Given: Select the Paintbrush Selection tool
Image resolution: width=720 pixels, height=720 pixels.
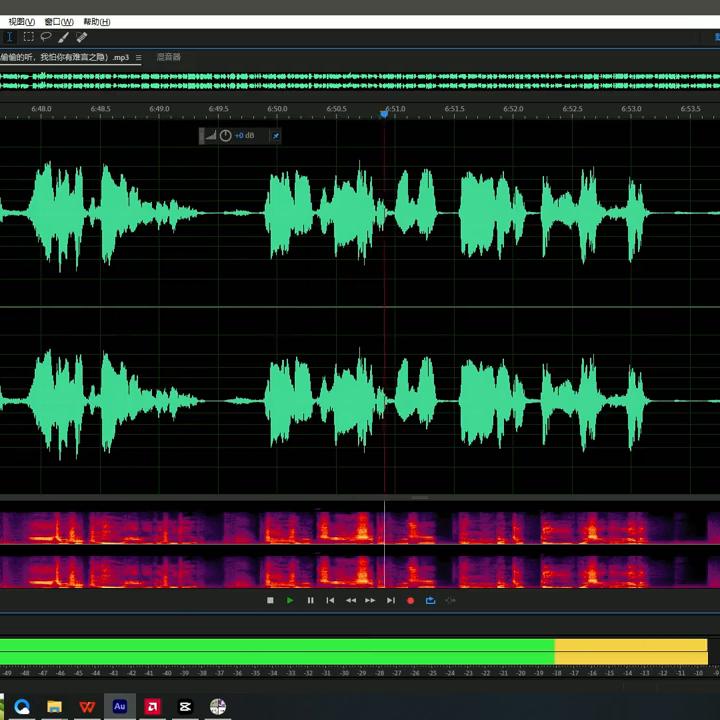Looking at the screenshot, I should point(64,37).
